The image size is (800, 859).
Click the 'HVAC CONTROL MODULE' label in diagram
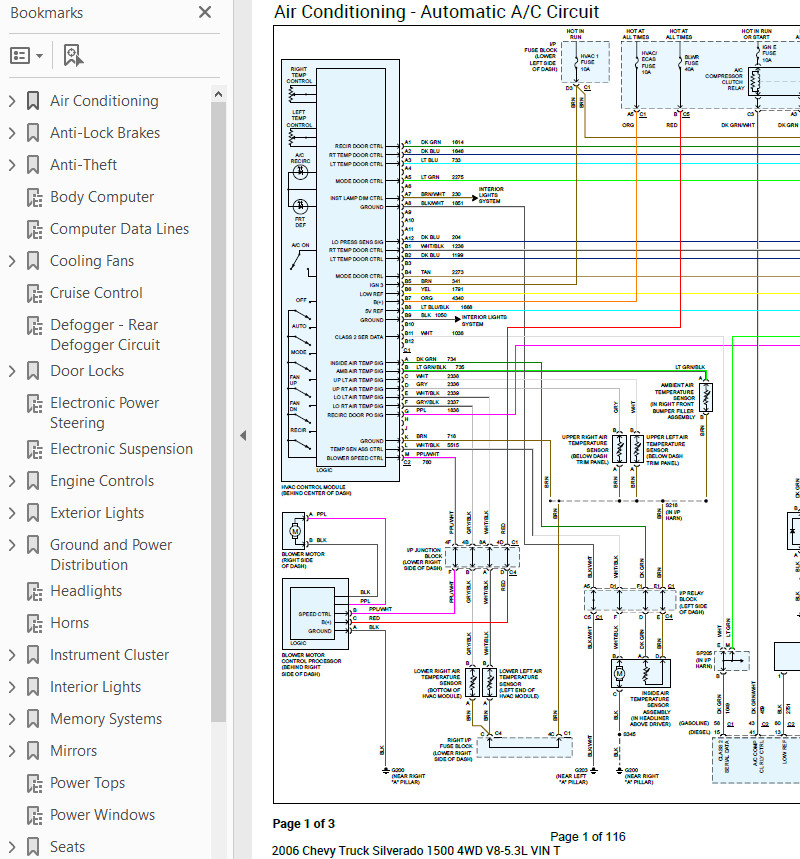tap(313, 486)
